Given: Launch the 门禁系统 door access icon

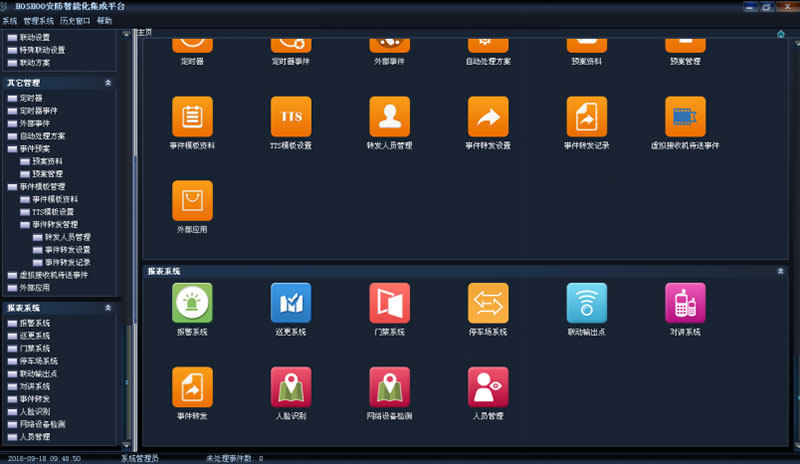Looking at the screenshot, I should 389,303.
